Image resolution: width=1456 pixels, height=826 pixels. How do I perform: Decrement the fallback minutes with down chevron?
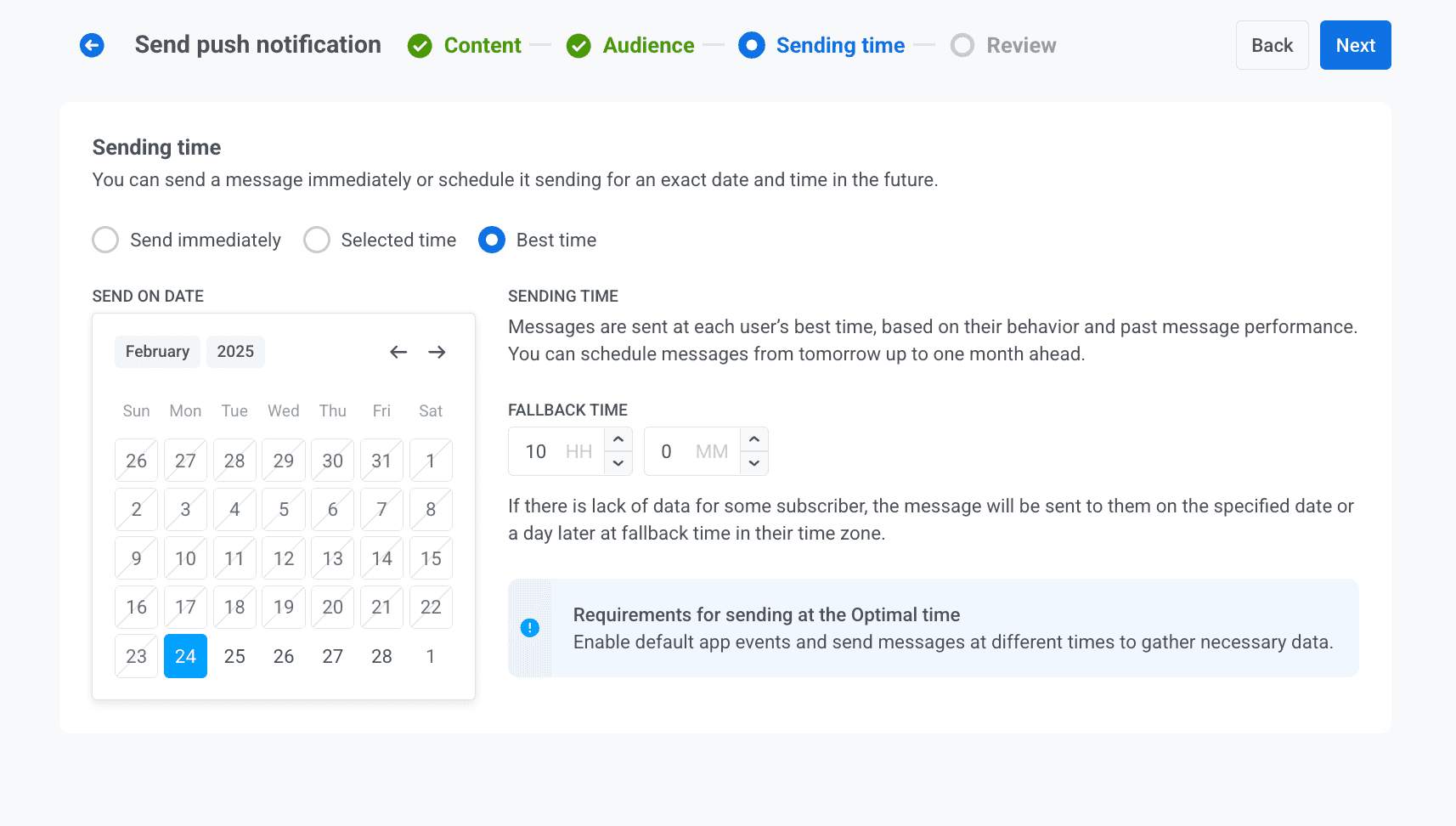753,463
